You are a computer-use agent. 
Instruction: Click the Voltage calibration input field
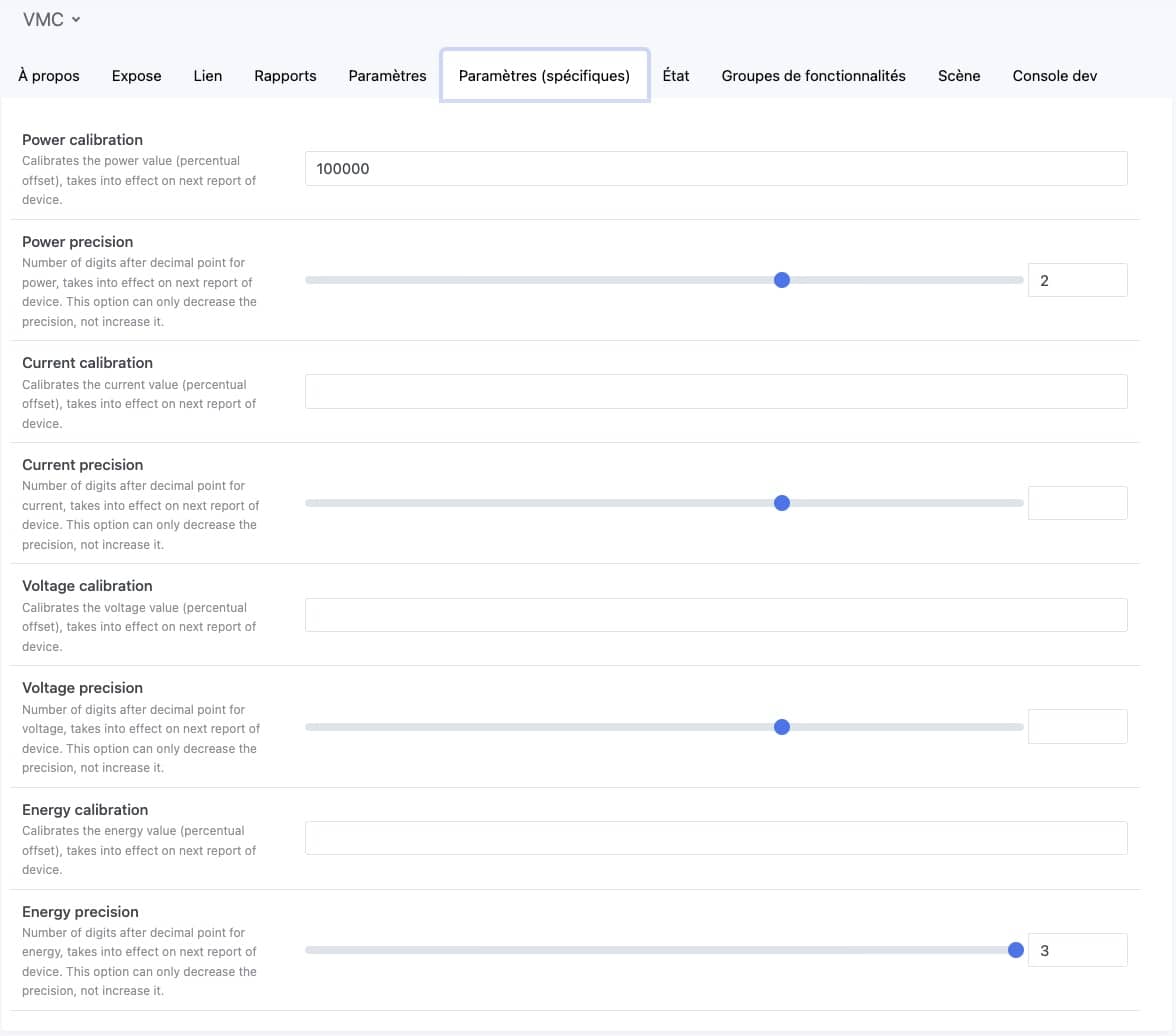(716, 615)
